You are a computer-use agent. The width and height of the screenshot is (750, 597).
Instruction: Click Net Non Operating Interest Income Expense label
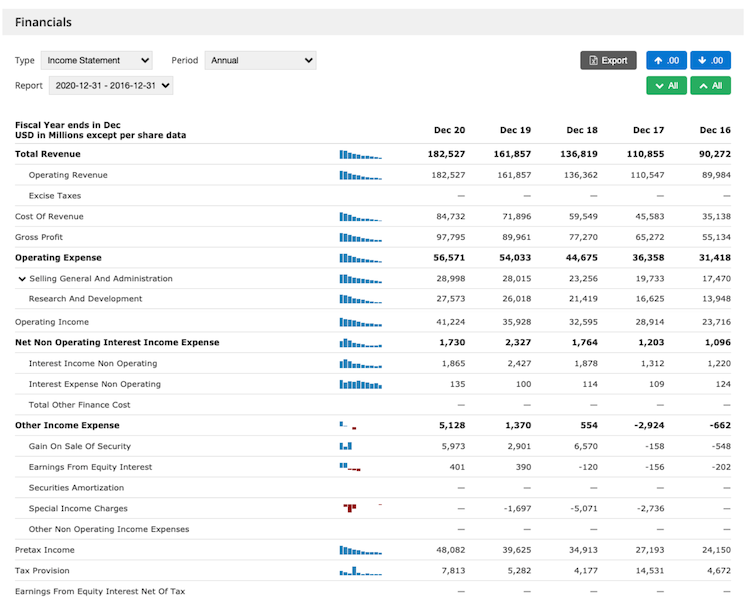point(117,343)
